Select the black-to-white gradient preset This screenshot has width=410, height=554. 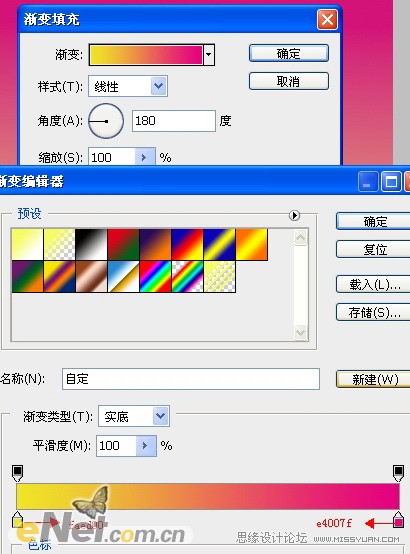coord(91,244)
